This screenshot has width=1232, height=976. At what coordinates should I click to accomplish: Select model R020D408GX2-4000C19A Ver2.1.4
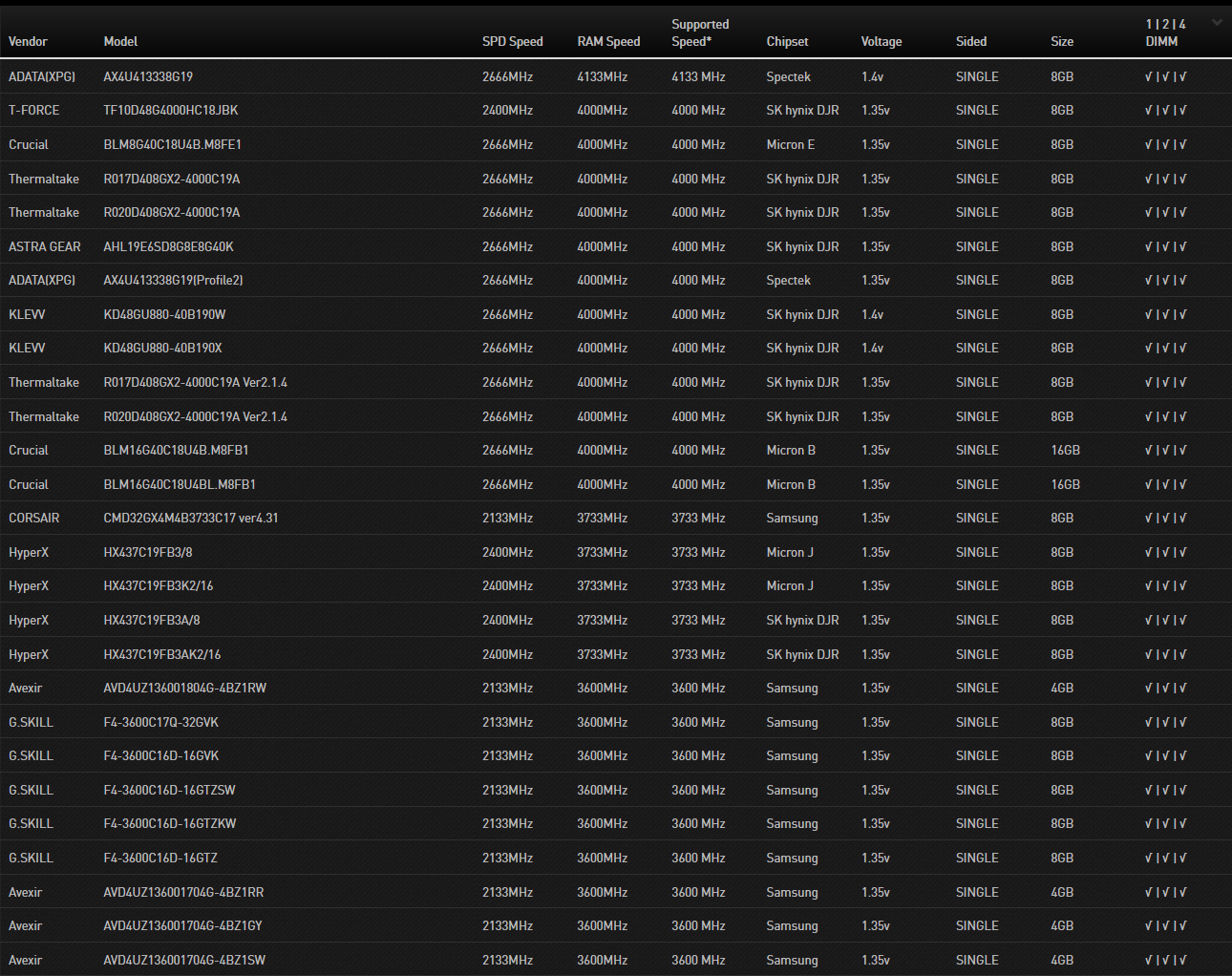(196, 416)
